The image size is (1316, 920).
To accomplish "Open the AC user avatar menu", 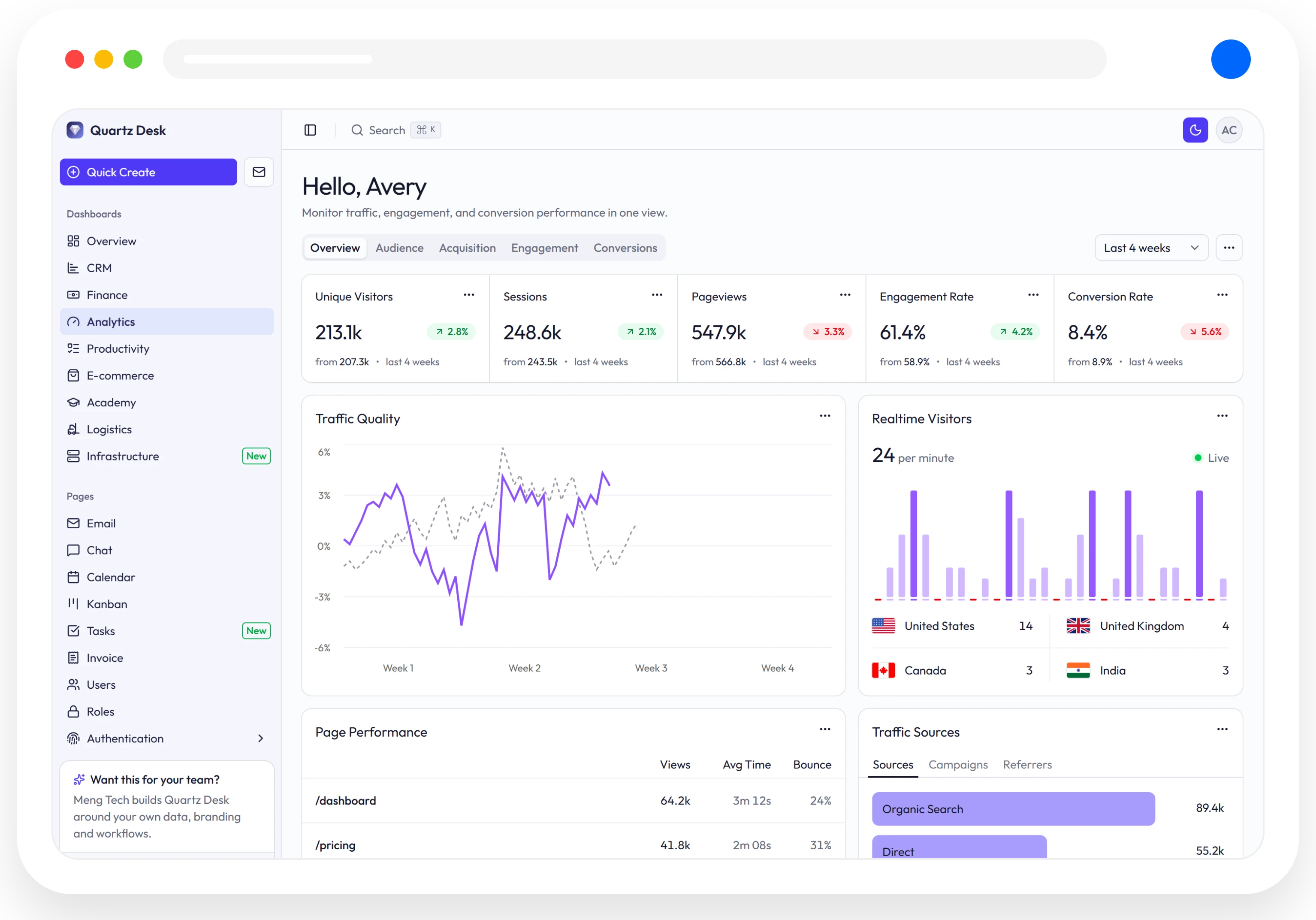I will [1229, 130].
